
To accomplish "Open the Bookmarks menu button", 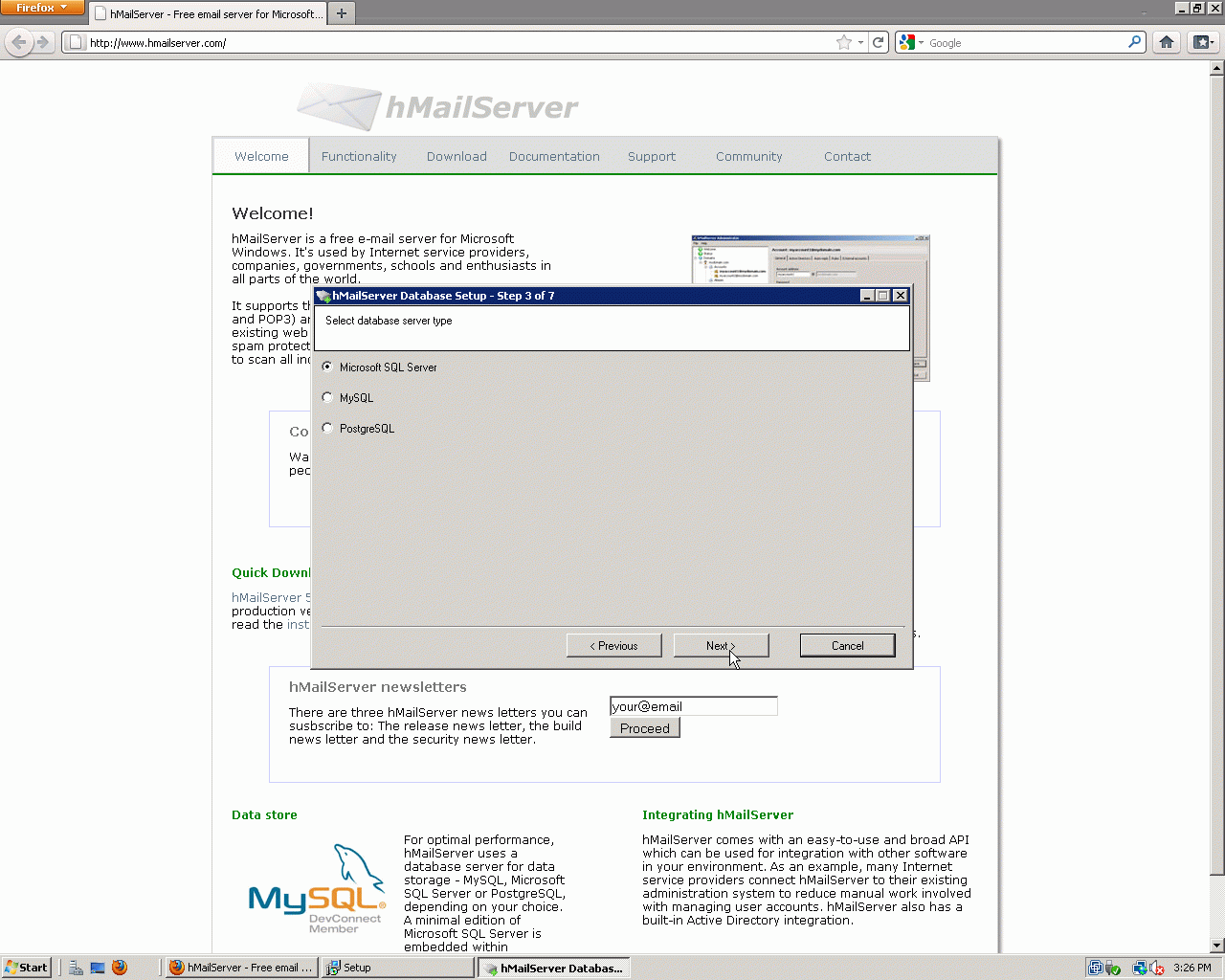I will (x=1203, y=42).
